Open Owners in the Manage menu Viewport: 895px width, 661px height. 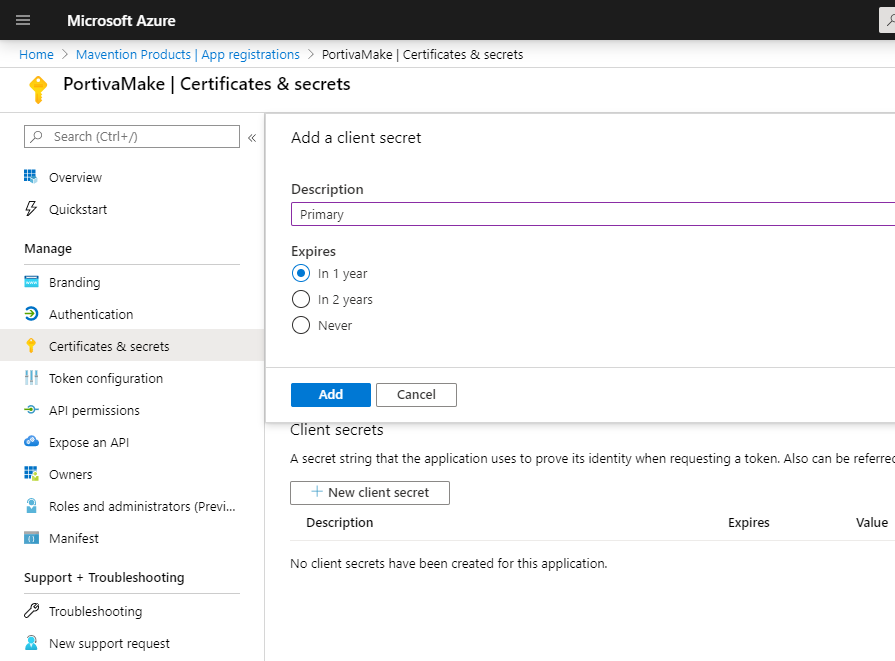click(70, 474)
